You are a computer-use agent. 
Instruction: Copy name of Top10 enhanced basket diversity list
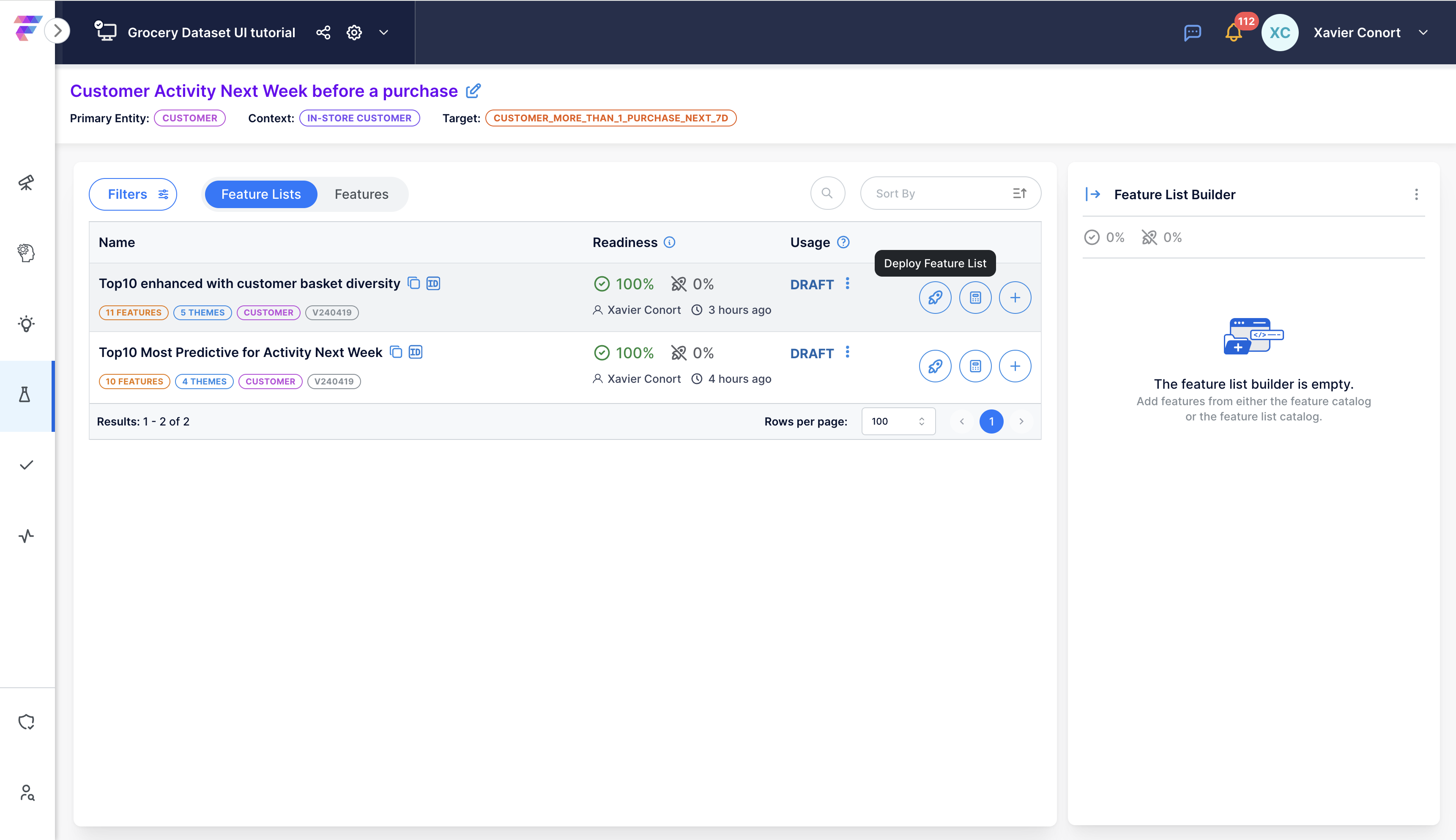pos(414,283)
